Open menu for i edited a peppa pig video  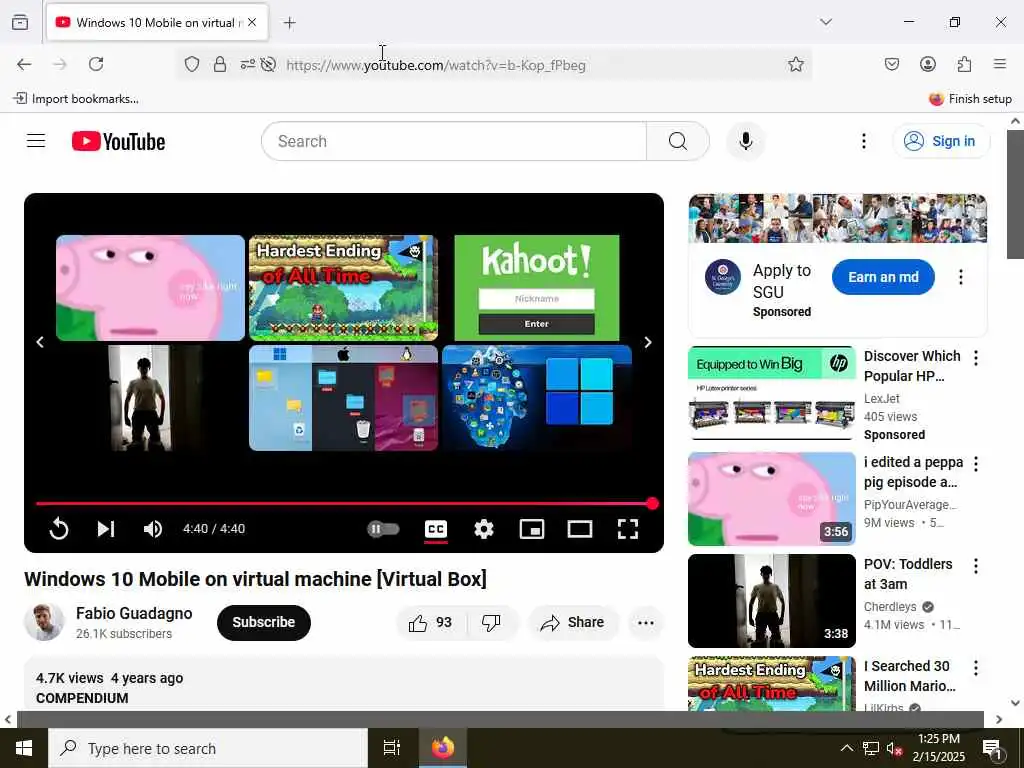tap(976, 464)
